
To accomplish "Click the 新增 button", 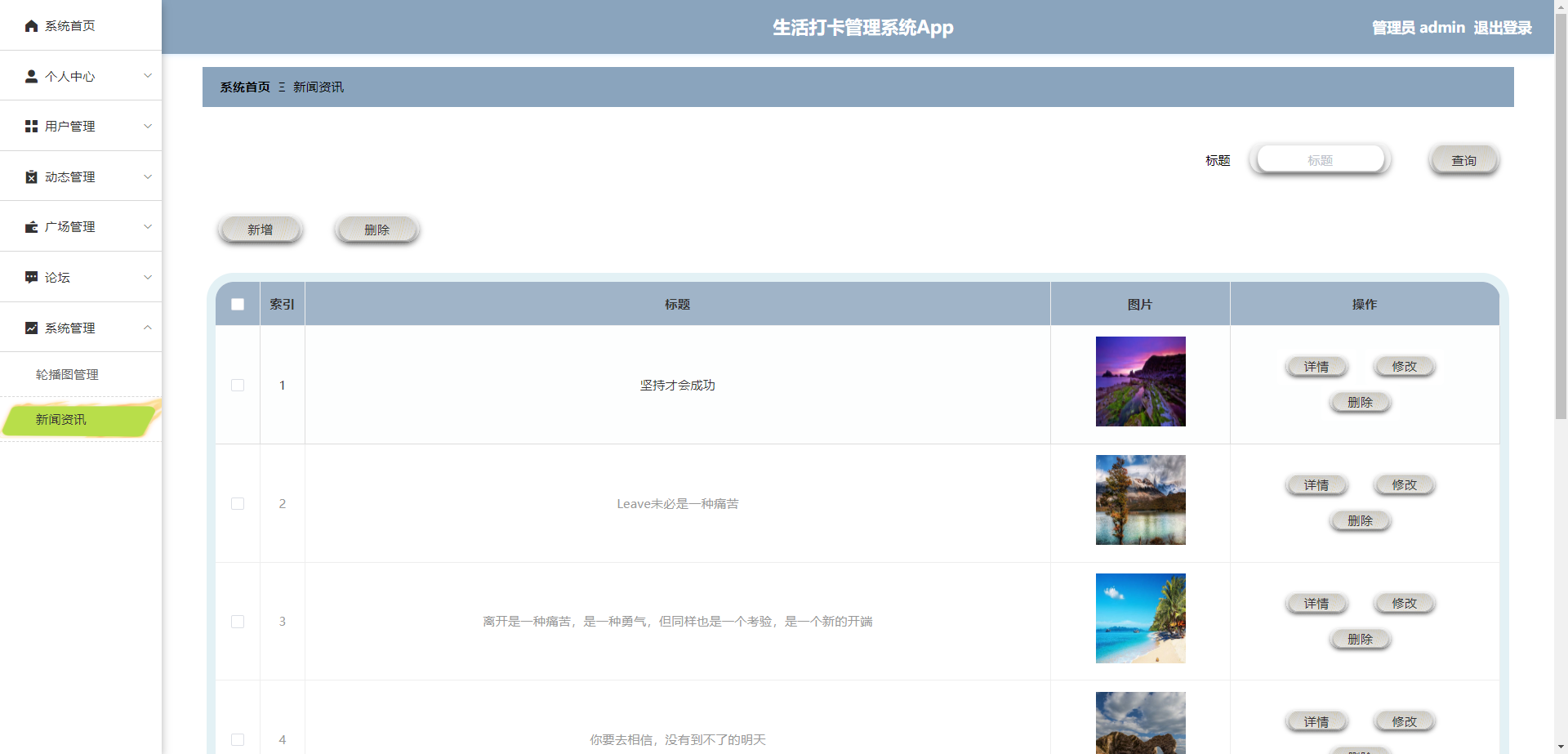I will pos(261,230).
